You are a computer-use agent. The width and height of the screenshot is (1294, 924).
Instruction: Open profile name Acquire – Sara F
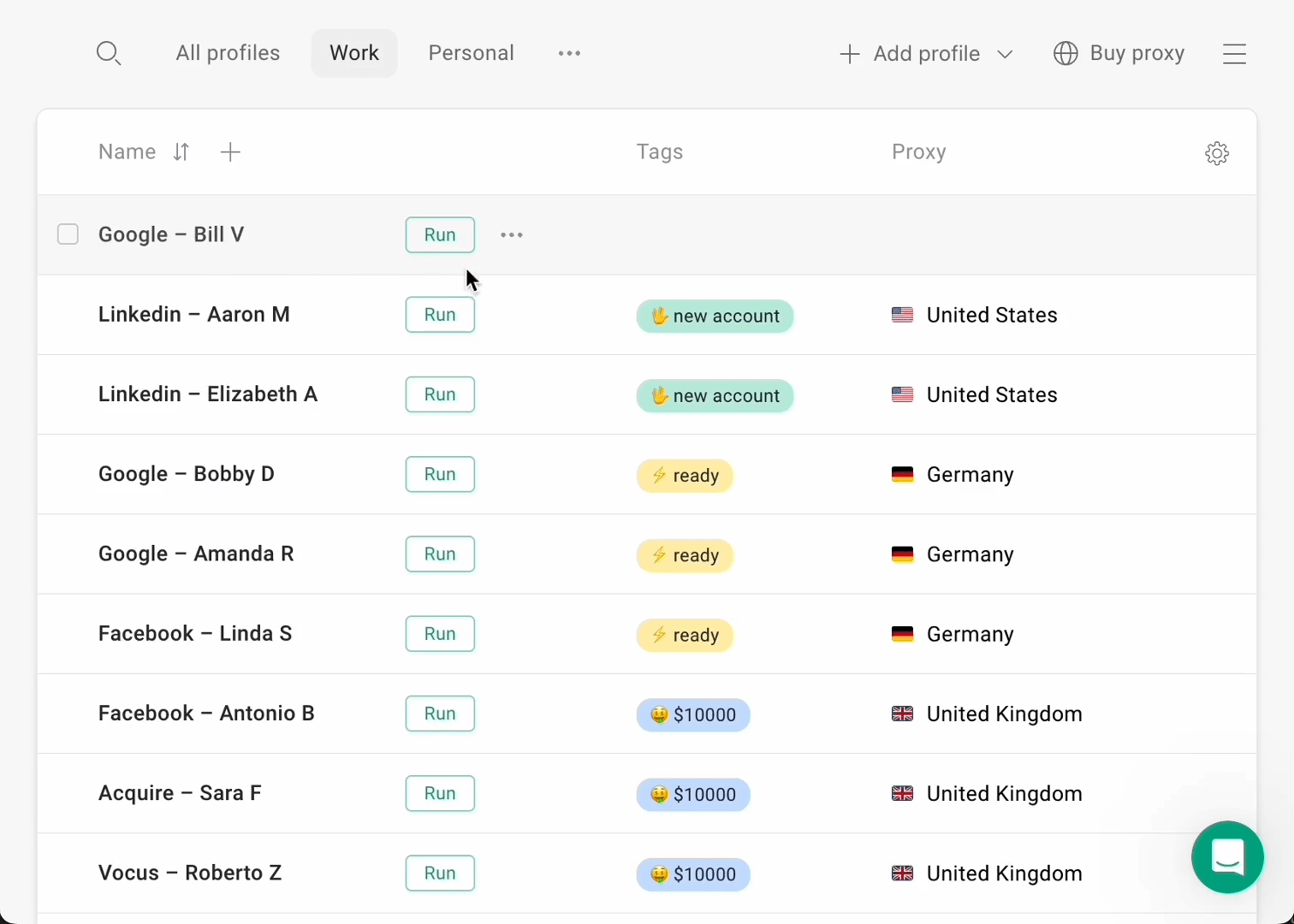180,793
